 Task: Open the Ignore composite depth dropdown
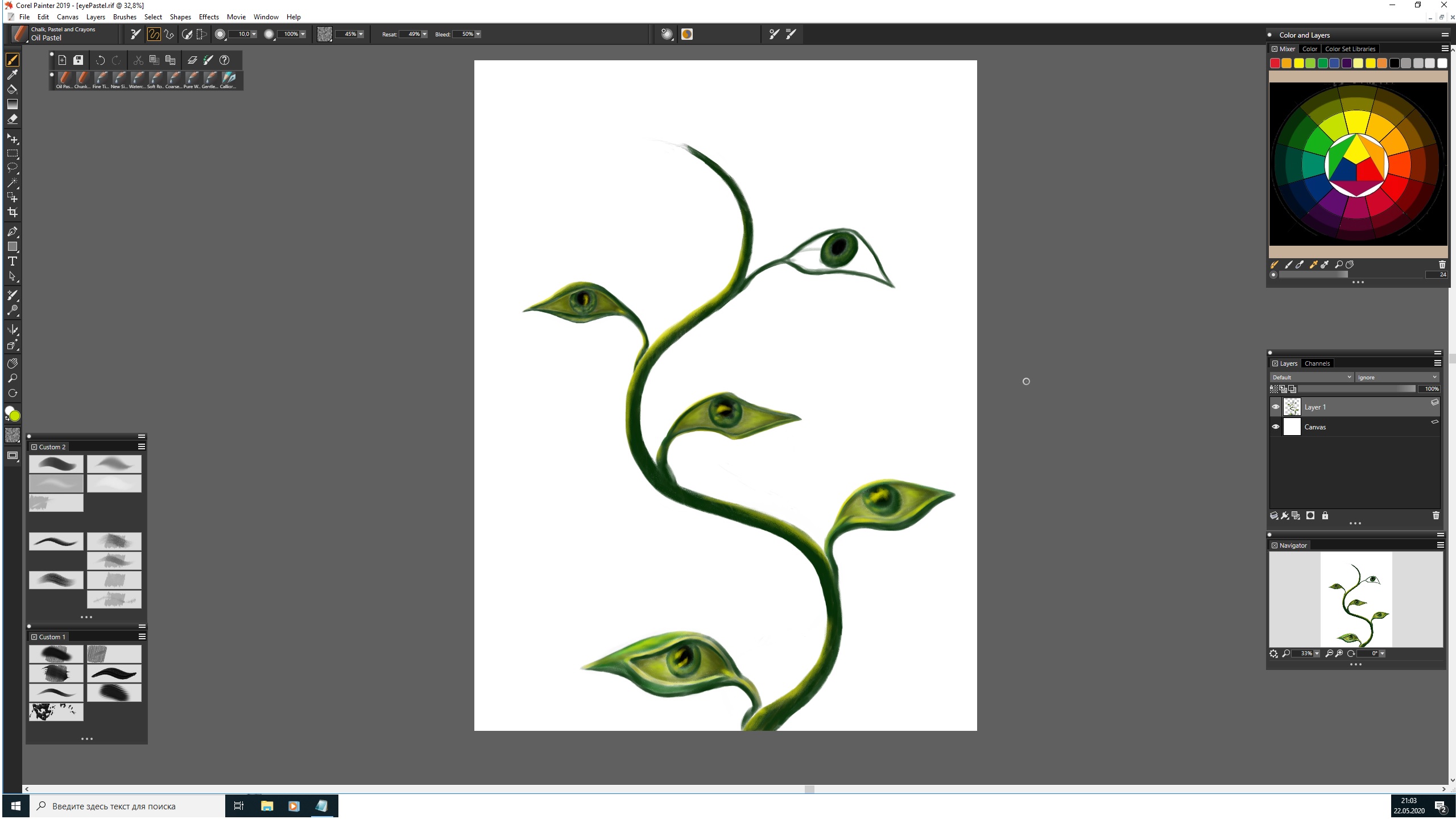point(1397,378)
